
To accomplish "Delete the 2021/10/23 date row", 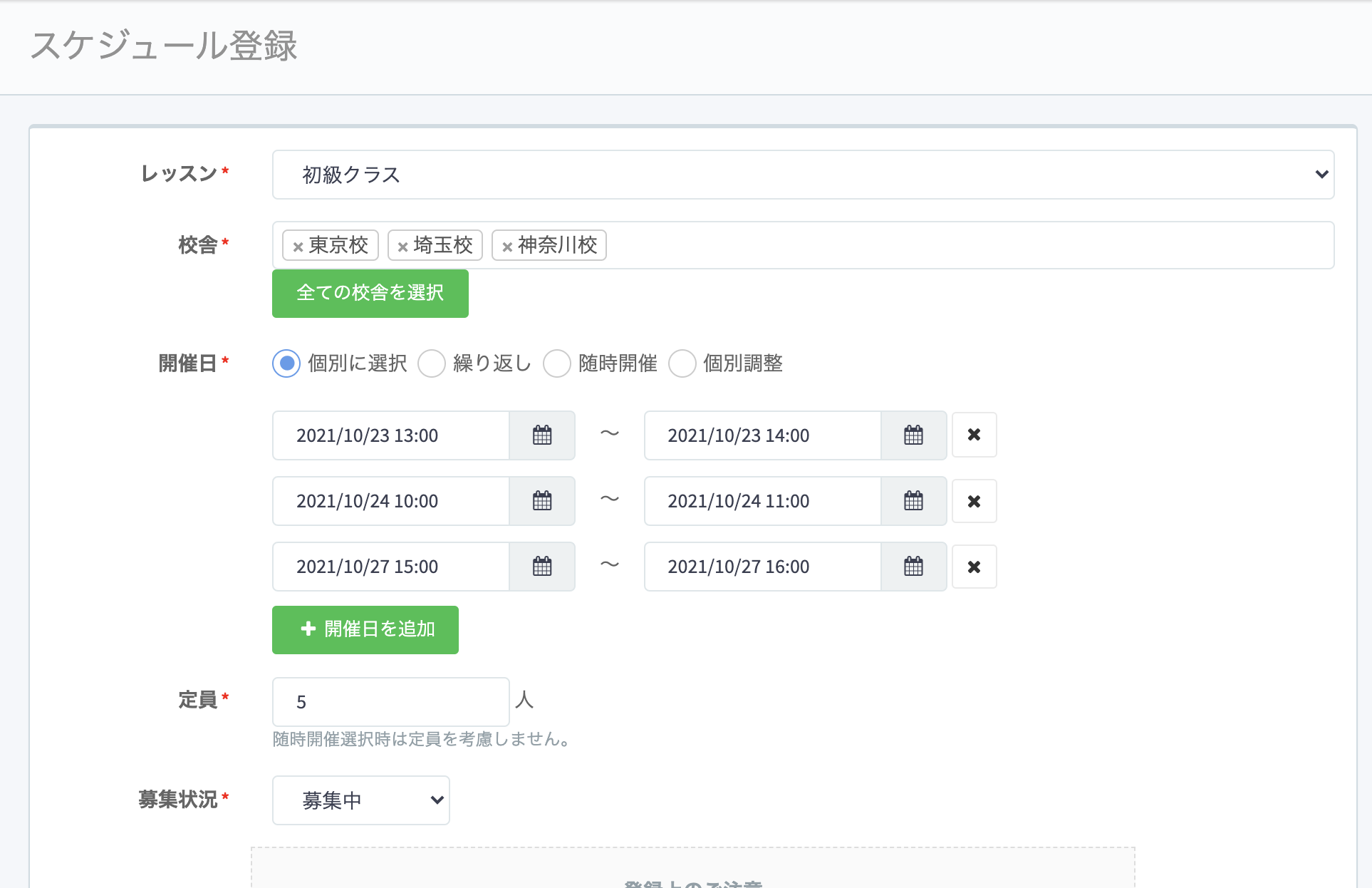I will tap(974, 435).
